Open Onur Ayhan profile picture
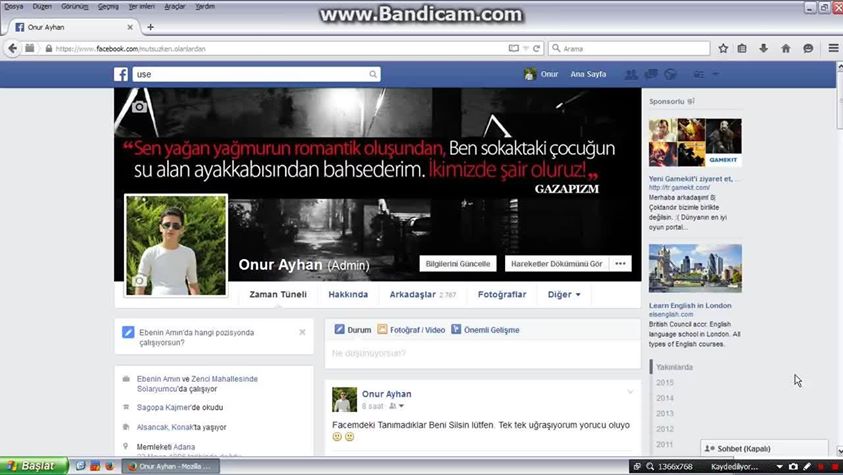Viewport: 843px width, 475px height. click(176, 245)
